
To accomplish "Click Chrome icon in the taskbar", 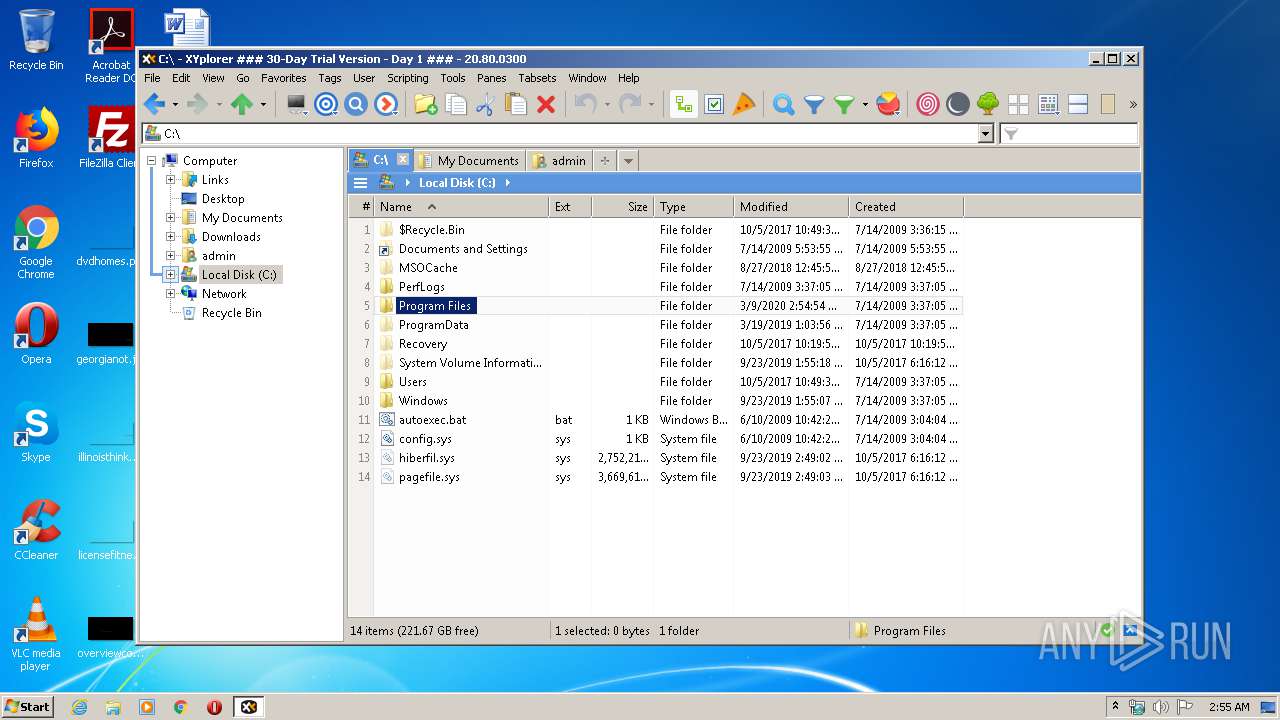I will (181, 707).
